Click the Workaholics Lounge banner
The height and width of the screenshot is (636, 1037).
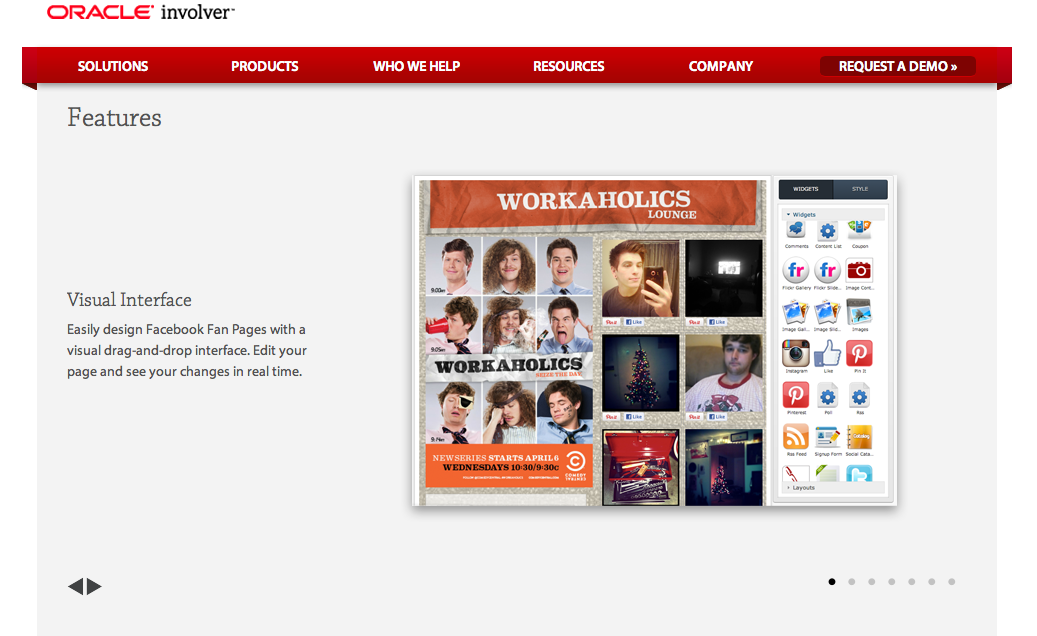pos(593,204)
